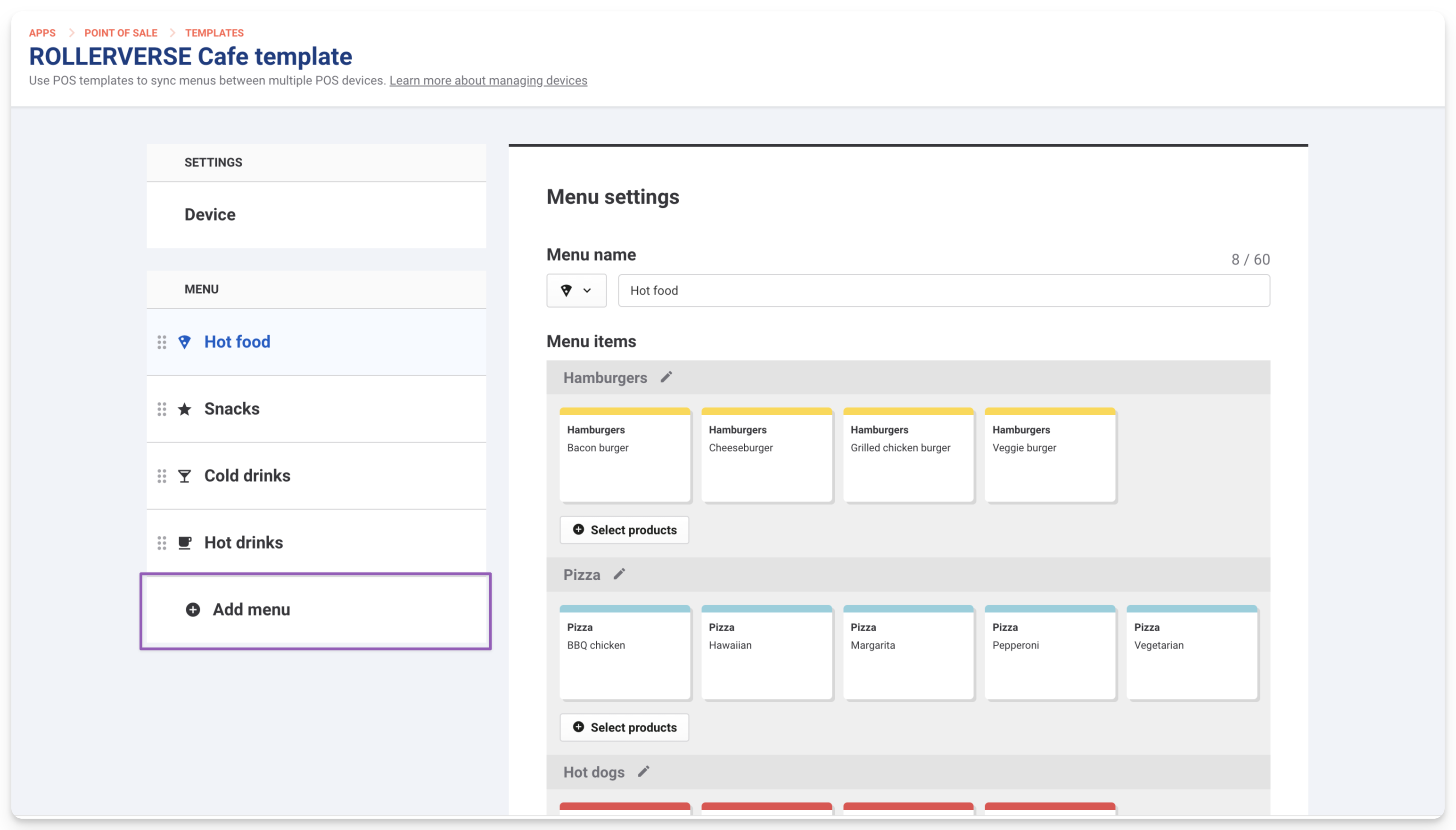Click the coffee cup icon next to Hot drinks
The width and height of the screenshot is (1456, 830).
pos(184,542)
